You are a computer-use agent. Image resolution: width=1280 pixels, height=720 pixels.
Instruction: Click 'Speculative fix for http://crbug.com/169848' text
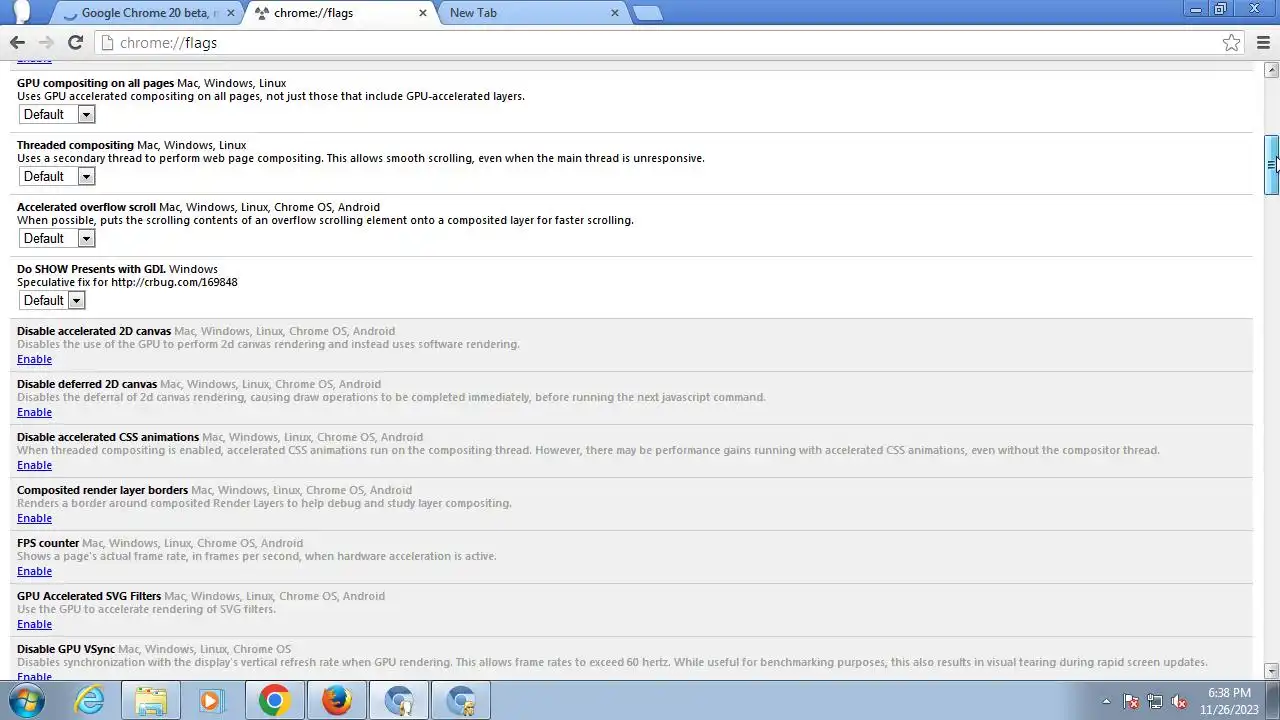click(127, 282)
